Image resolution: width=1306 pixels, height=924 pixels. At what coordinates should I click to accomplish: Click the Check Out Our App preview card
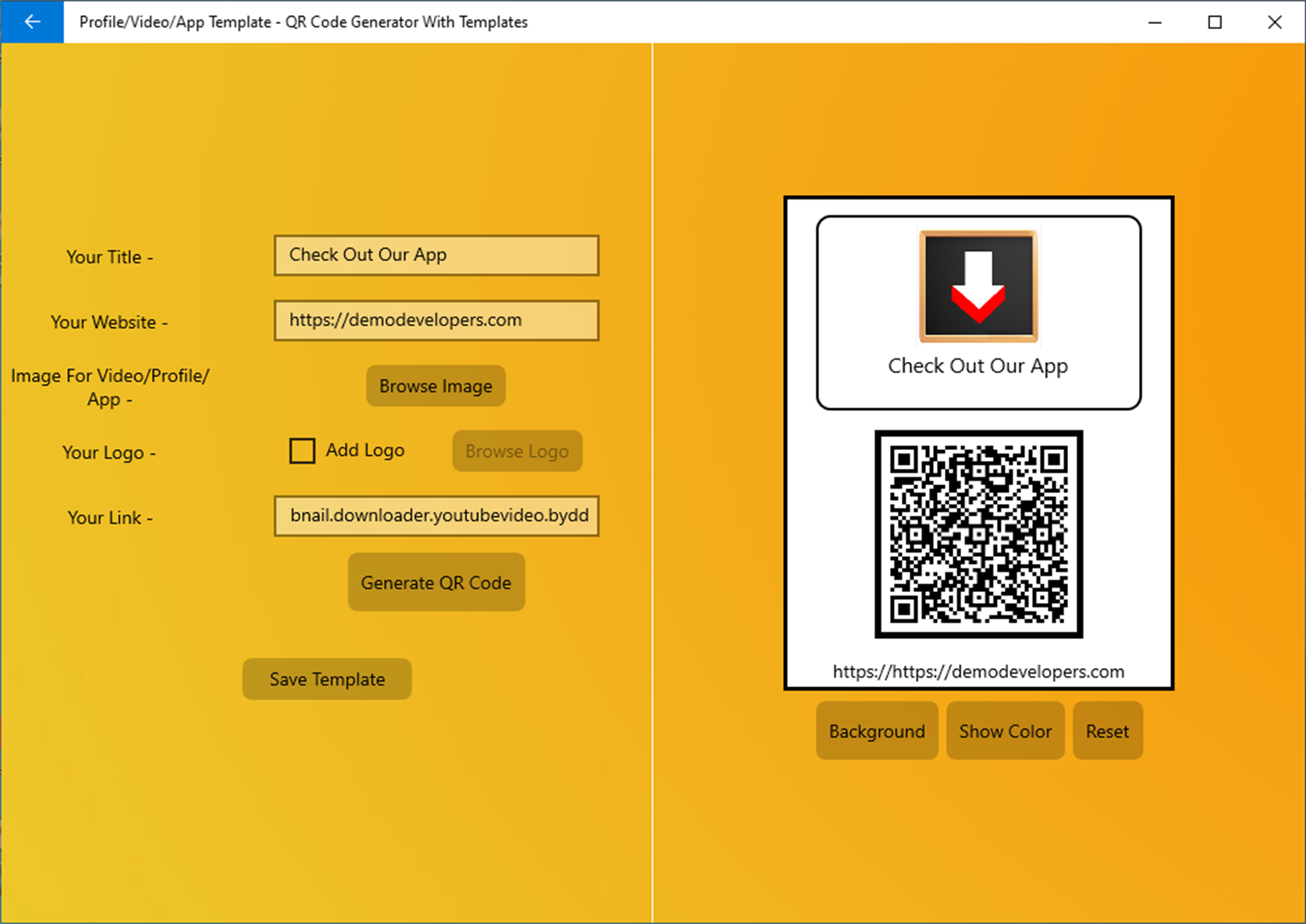(978, 313)
